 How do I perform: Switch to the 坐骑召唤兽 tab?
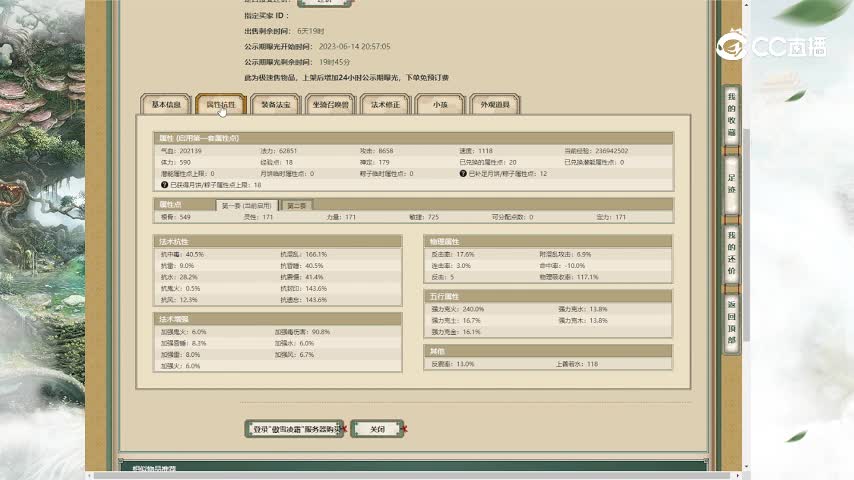(x=330, y=104)
